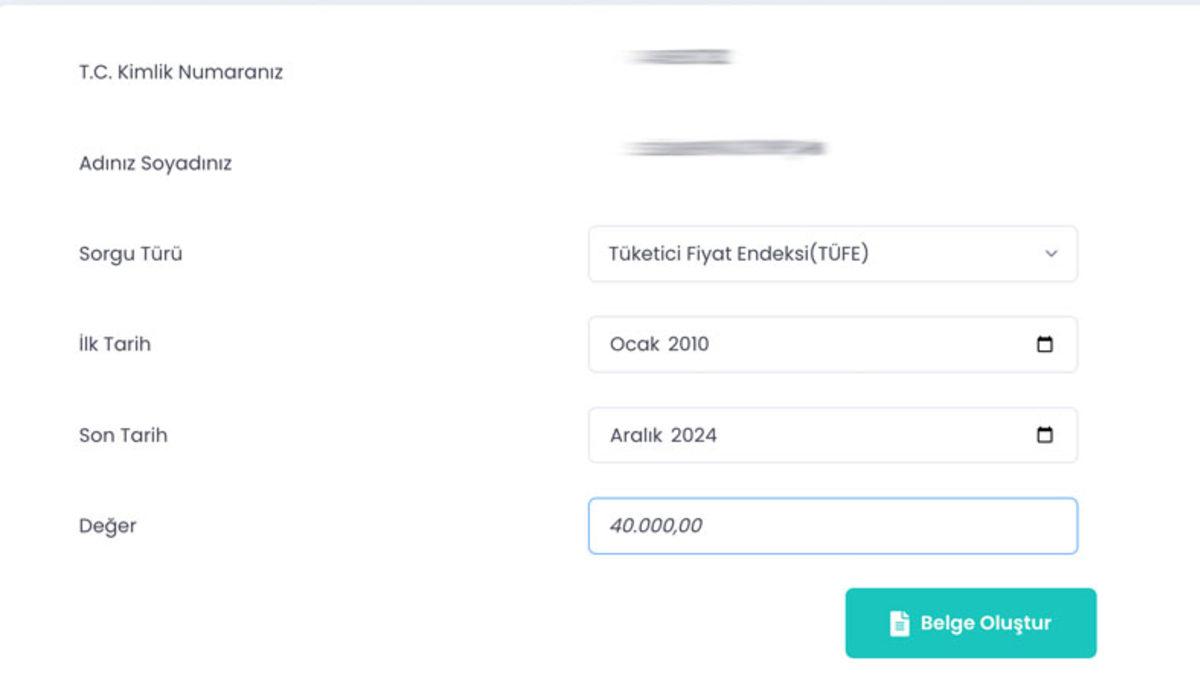Click the Son Tarih label
The width and height of the screenshot is (1200, 675).
[123, 436]
